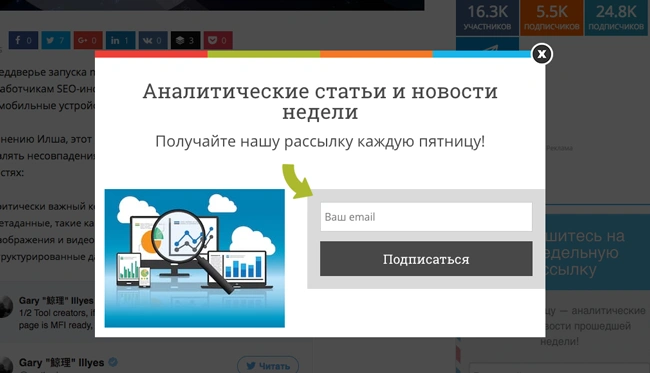Click the Twitter "Читать" follow button
The width and height of the screenshot is (650, 373).
coord(268,366)
